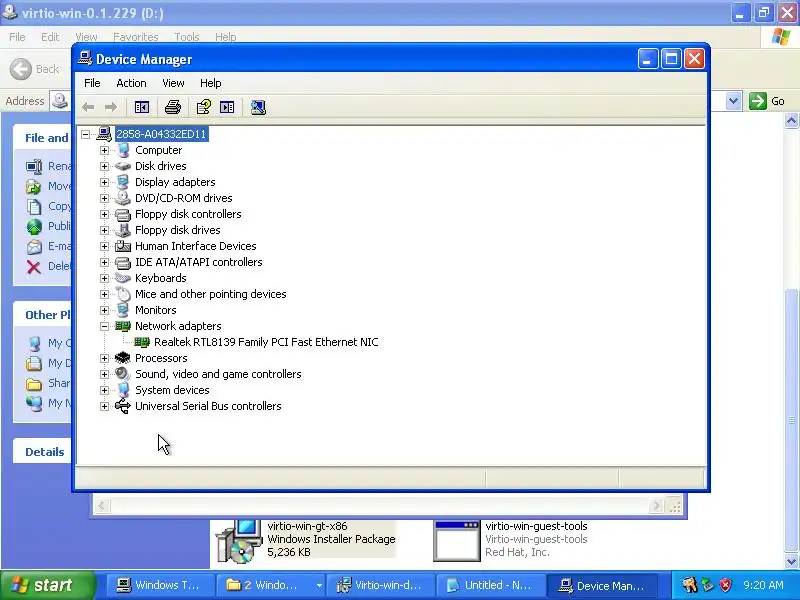Screen dimensions: 800x600
Task: Open the Favorites menu in Explorer window
Action: (136, 37)
